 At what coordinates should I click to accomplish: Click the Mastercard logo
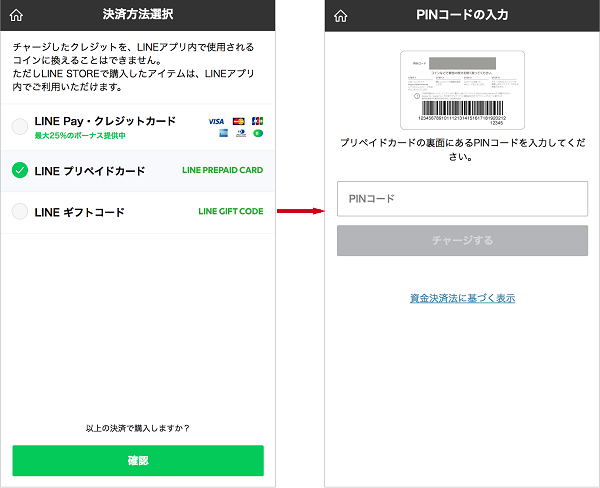point(239,121)
